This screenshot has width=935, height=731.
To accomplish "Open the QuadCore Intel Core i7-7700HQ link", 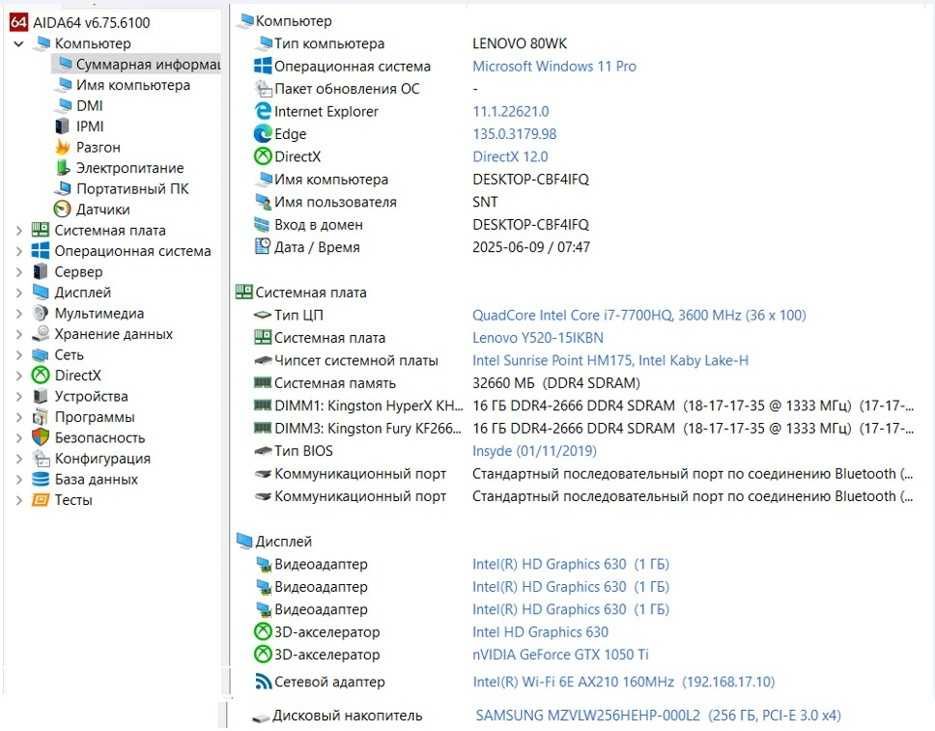I will click(639, 315).
